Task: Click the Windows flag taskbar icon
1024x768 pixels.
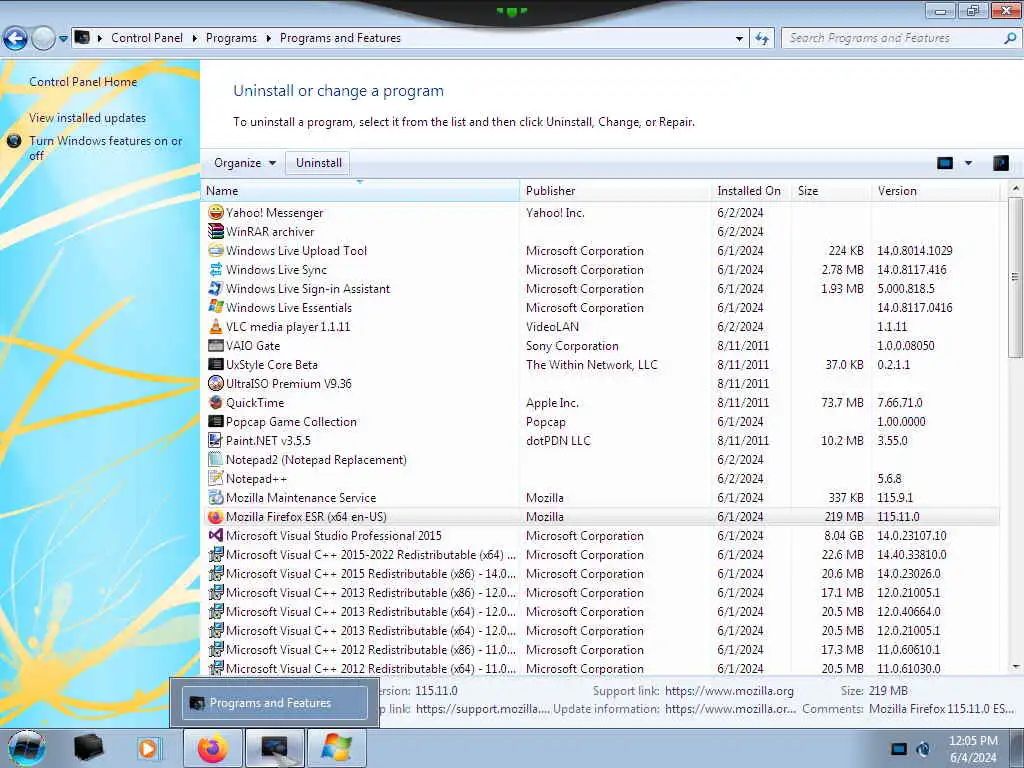Action: click(x=336, y=748)
